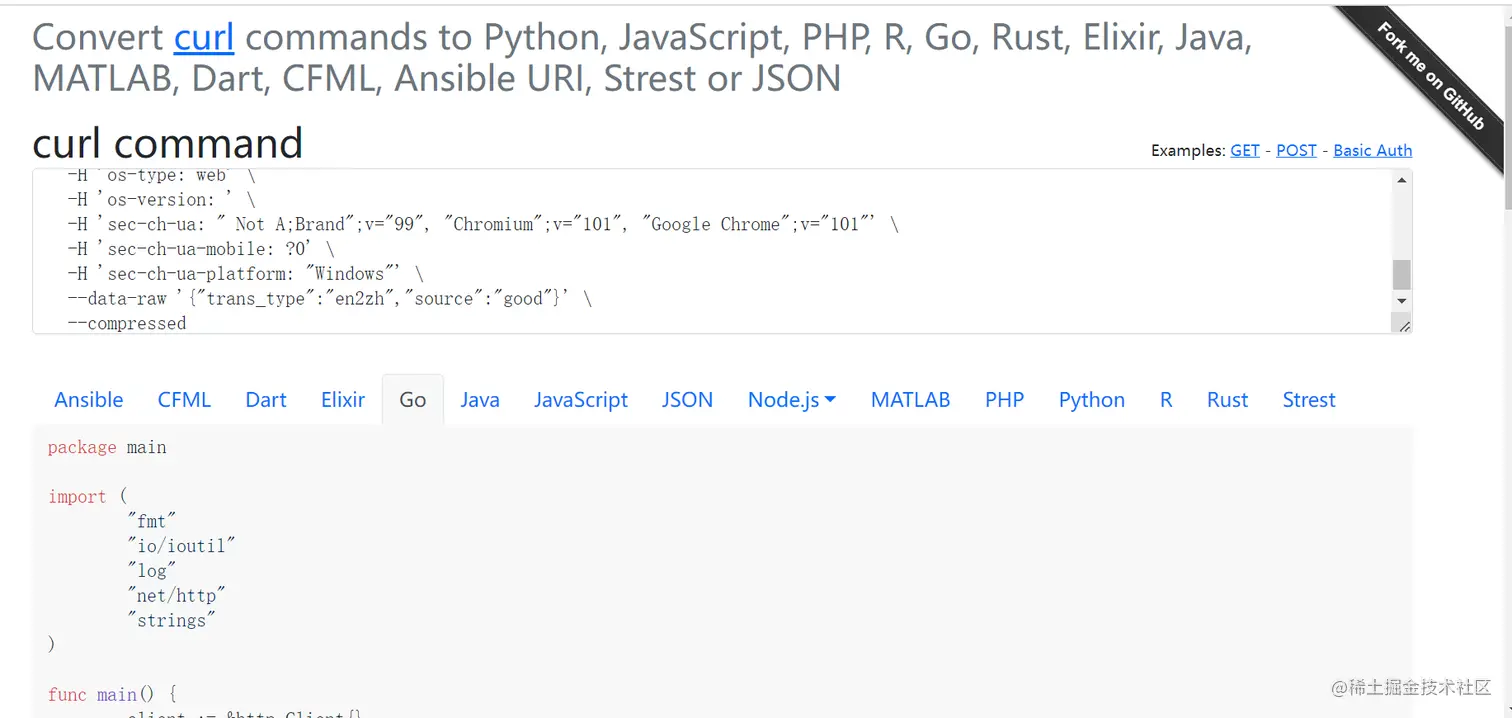1512x718 pixels.
Task: Click the Fork me on GitHub ribbon
Action: 1431,75
